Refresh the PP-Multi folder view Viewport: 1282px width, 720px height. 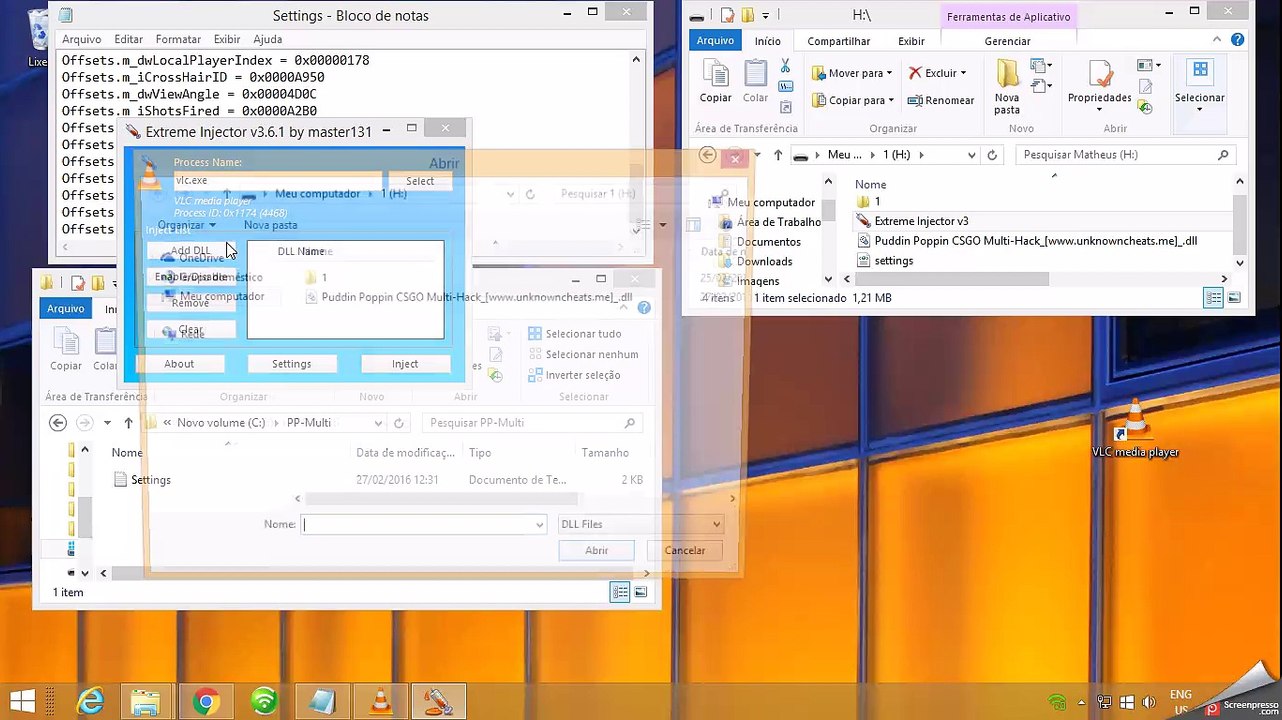[x=399, y=423]
